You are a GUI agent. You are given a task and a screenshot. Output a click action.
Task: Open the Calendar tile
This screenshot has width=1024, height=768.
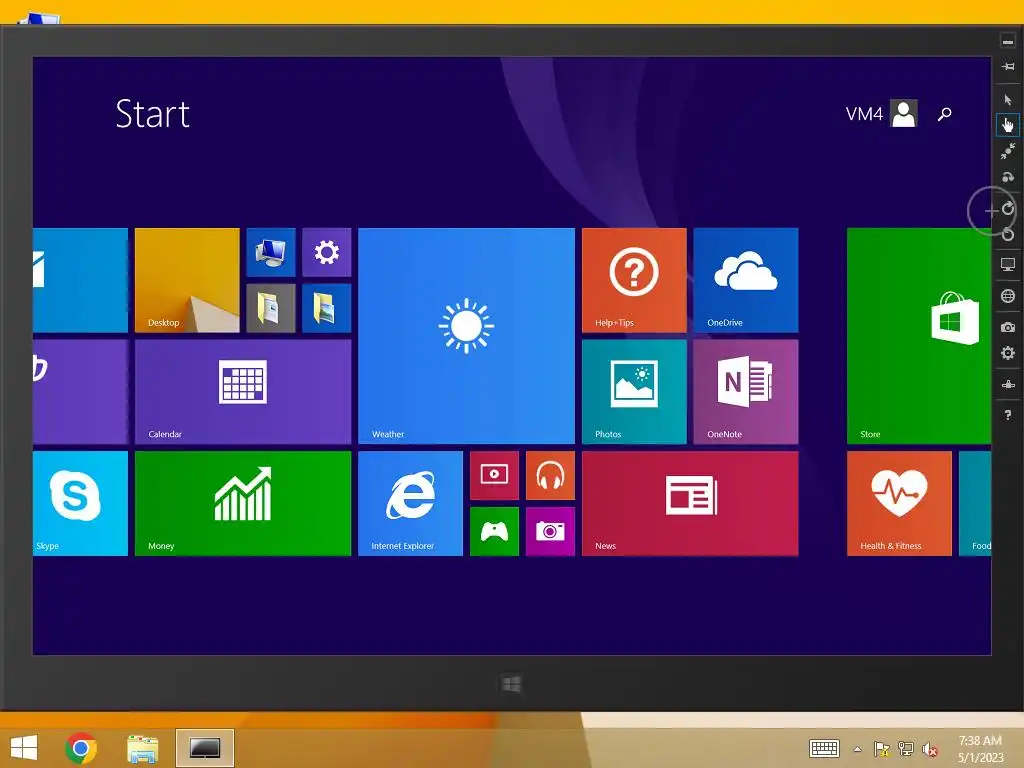tap(243, 392)
